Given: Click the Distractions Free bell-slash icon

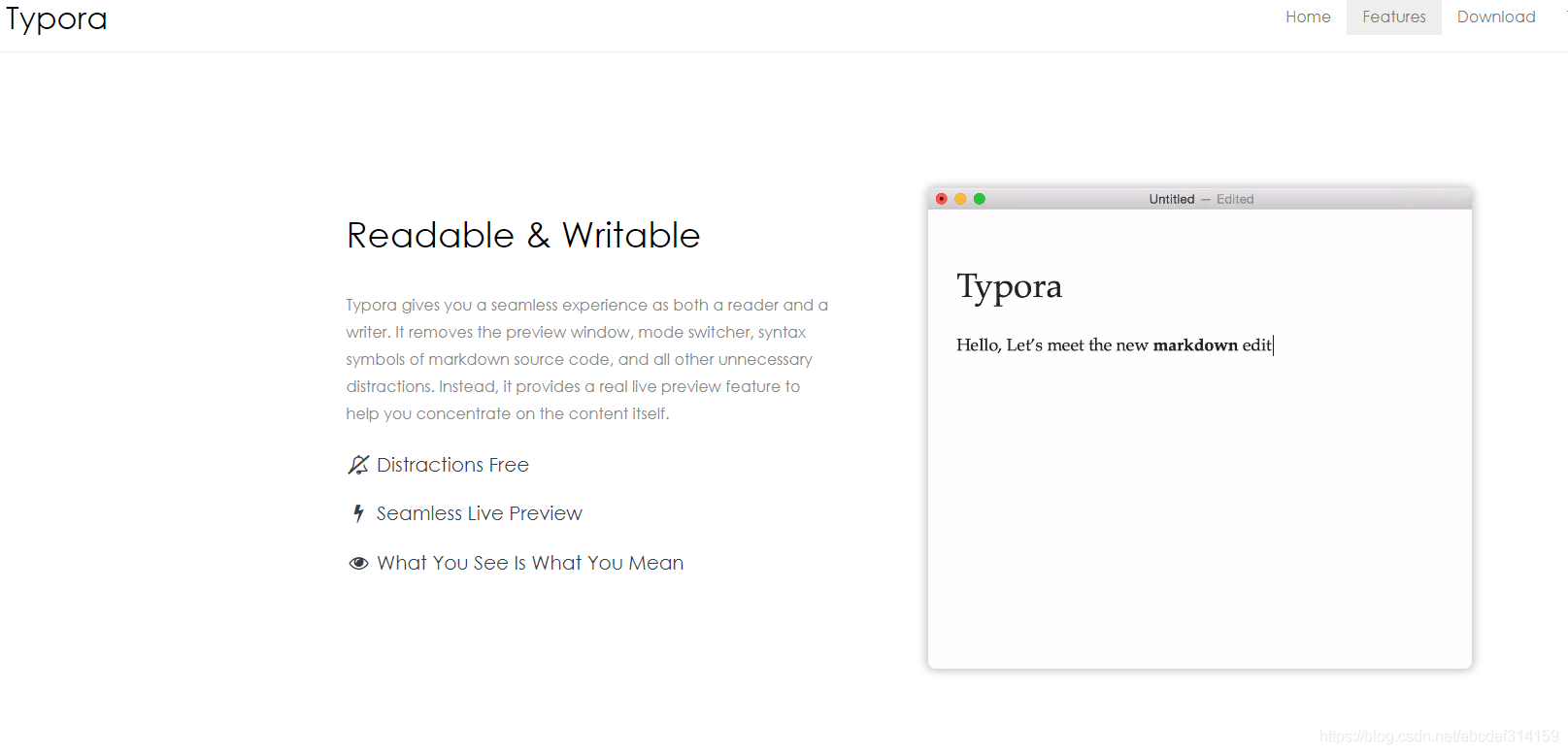Looking at the screenshot, I should (x=358, y=465).
